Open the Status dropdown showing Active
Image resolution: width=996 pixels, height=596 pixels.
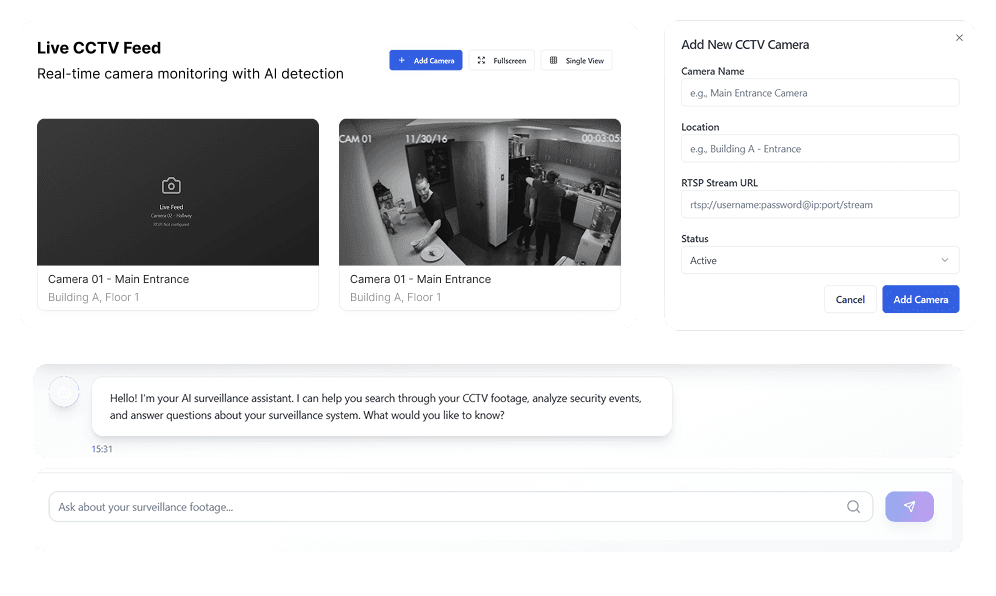point(820,260)
